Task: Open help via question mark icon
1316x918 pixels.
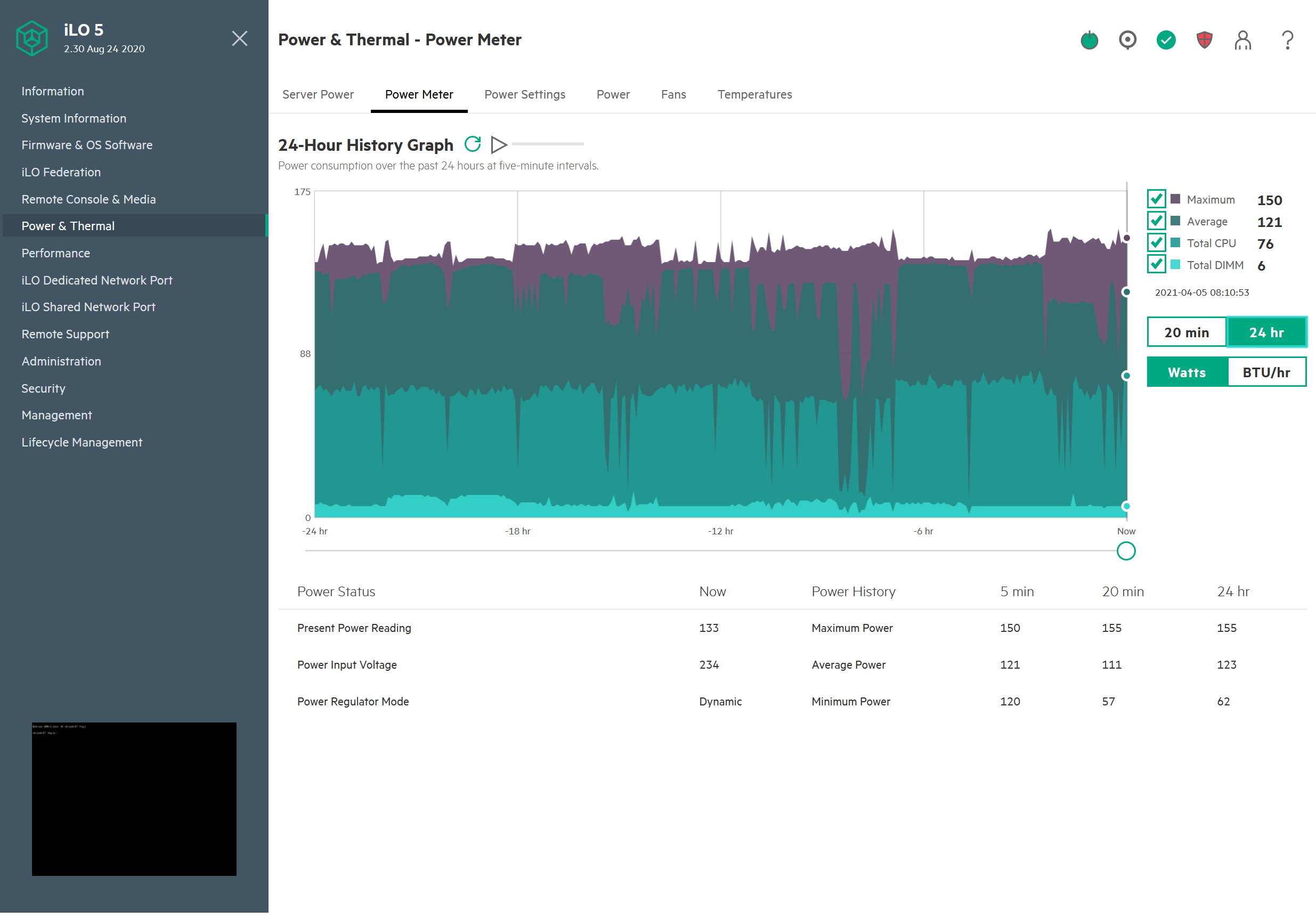Action: click(x=1287, y=40)
